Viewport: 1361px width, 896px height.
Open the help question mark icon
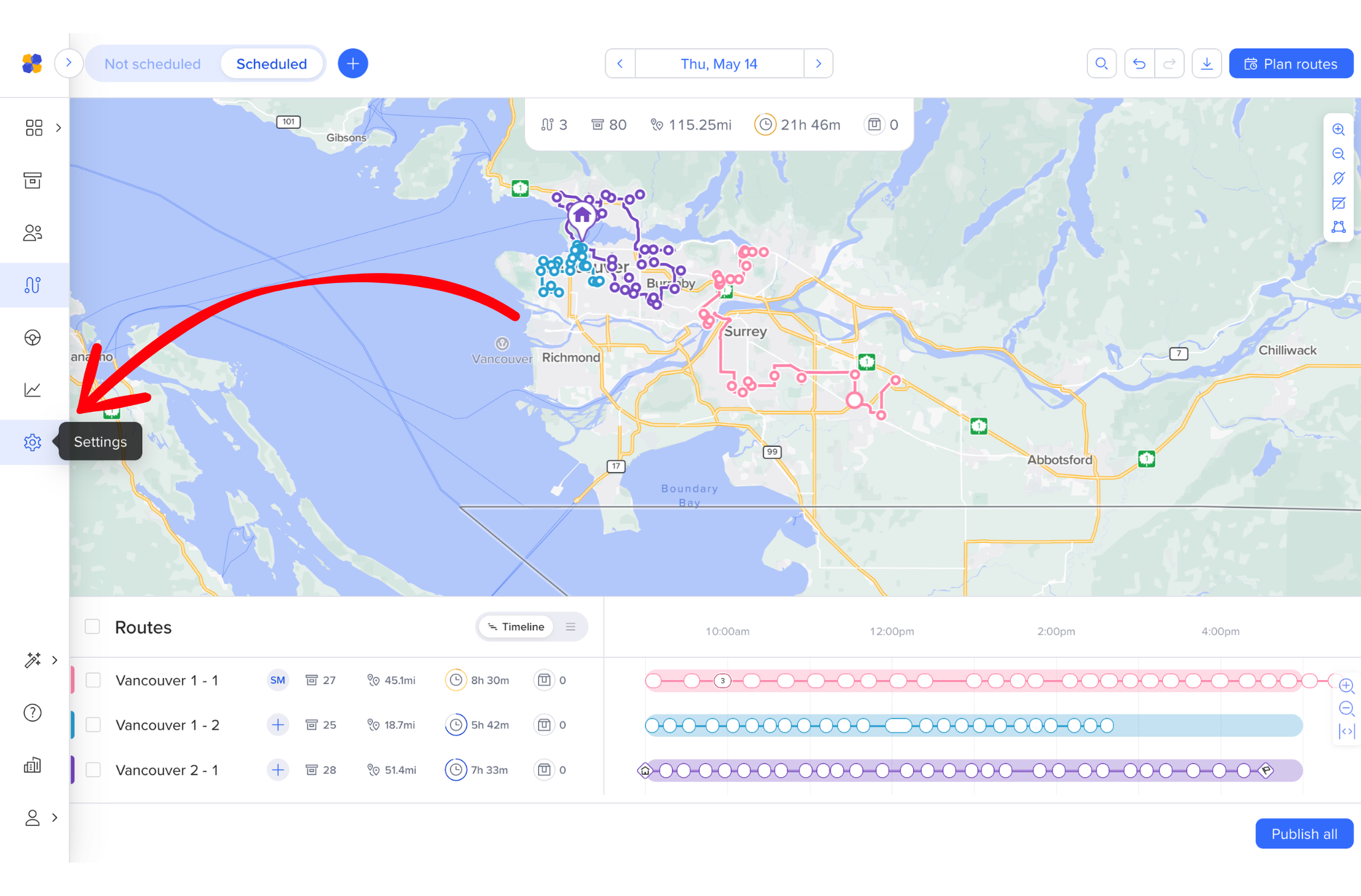[32, 713]
